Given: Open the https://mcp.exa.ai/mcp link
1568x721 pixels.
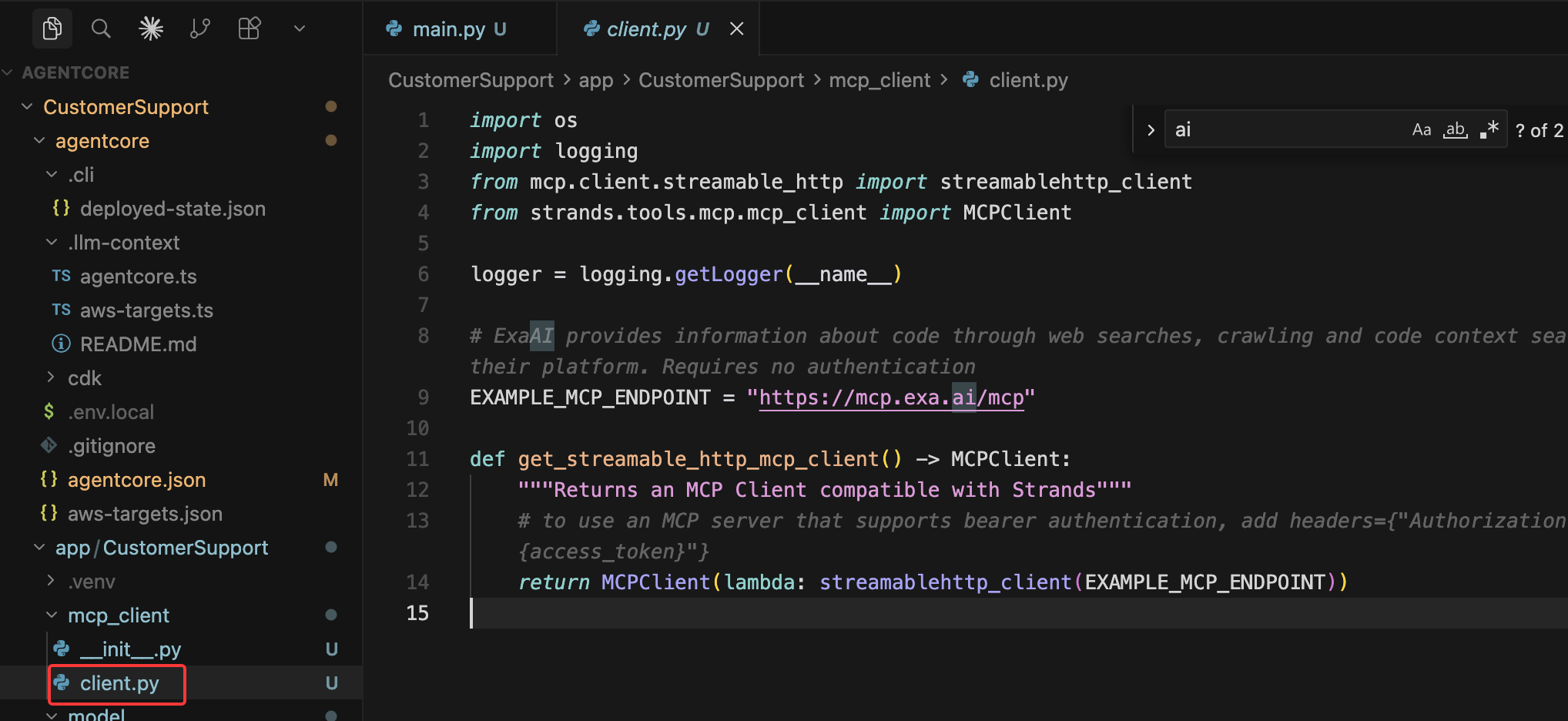Looking at the screenshot, I should click(x=891, y=397).
